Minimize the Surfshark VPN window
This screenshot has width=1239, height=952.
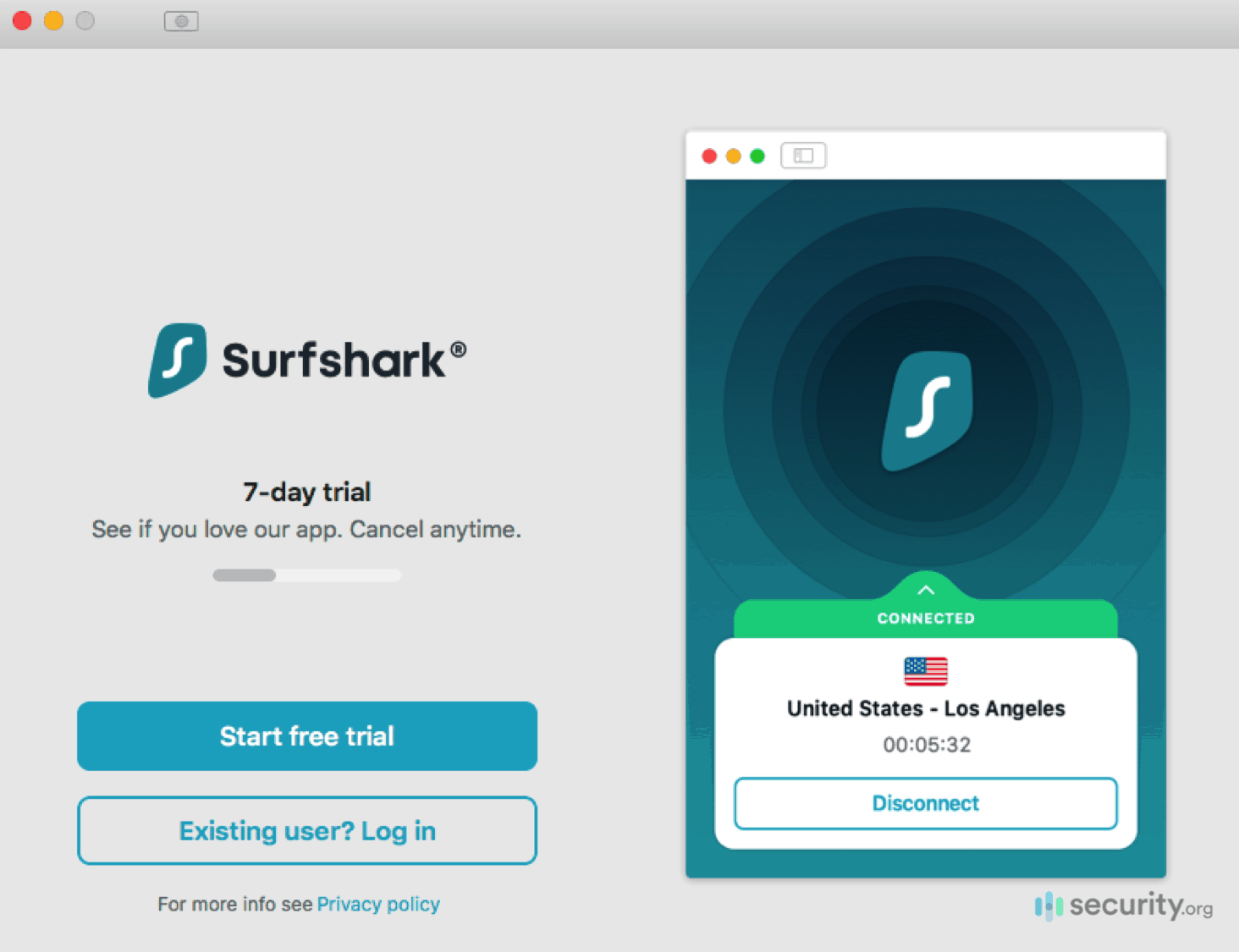tap(732, 156)
